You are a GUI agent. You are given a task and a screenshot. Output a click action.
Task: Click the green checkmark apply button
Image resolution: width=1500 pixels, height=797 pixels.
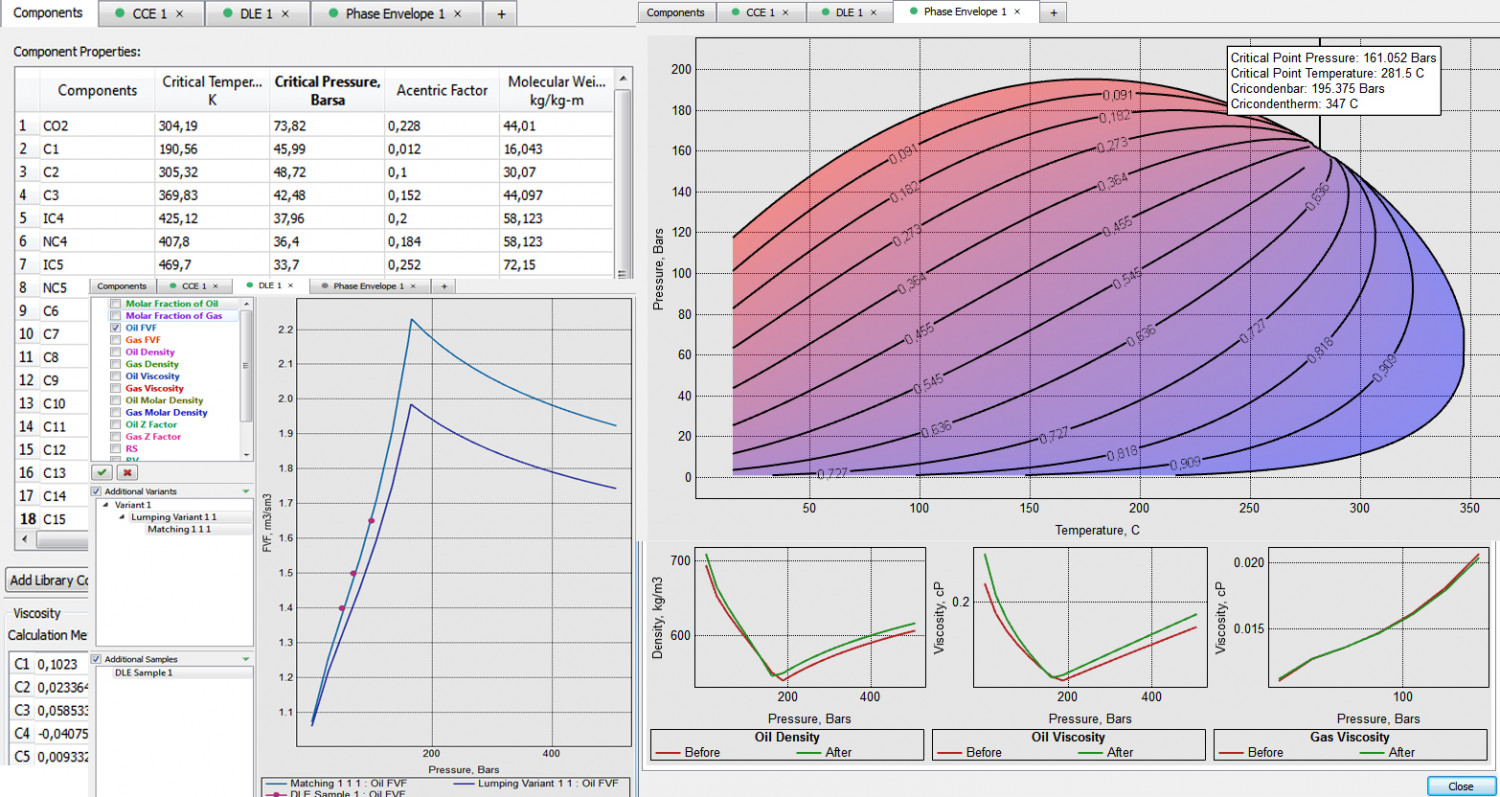click(x=102, y=472)
